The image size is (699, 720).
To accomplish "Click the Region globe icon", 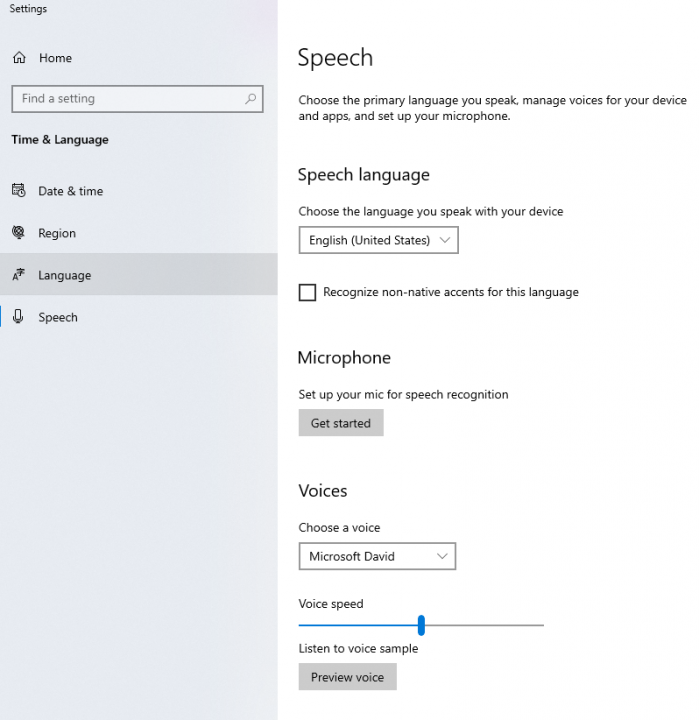I will tap(18, 233).
